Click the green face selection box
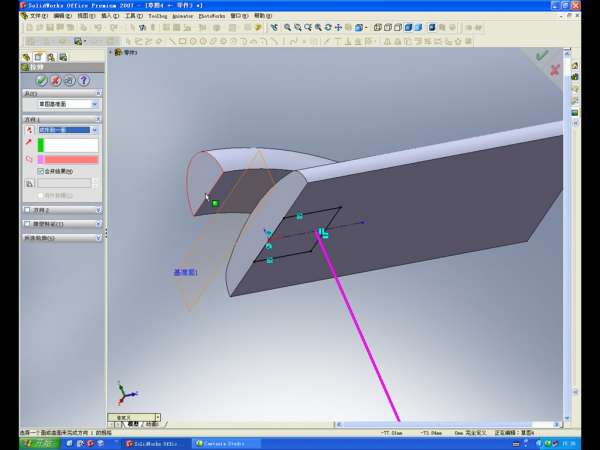 pyautogui.click(x=68, y=145)
